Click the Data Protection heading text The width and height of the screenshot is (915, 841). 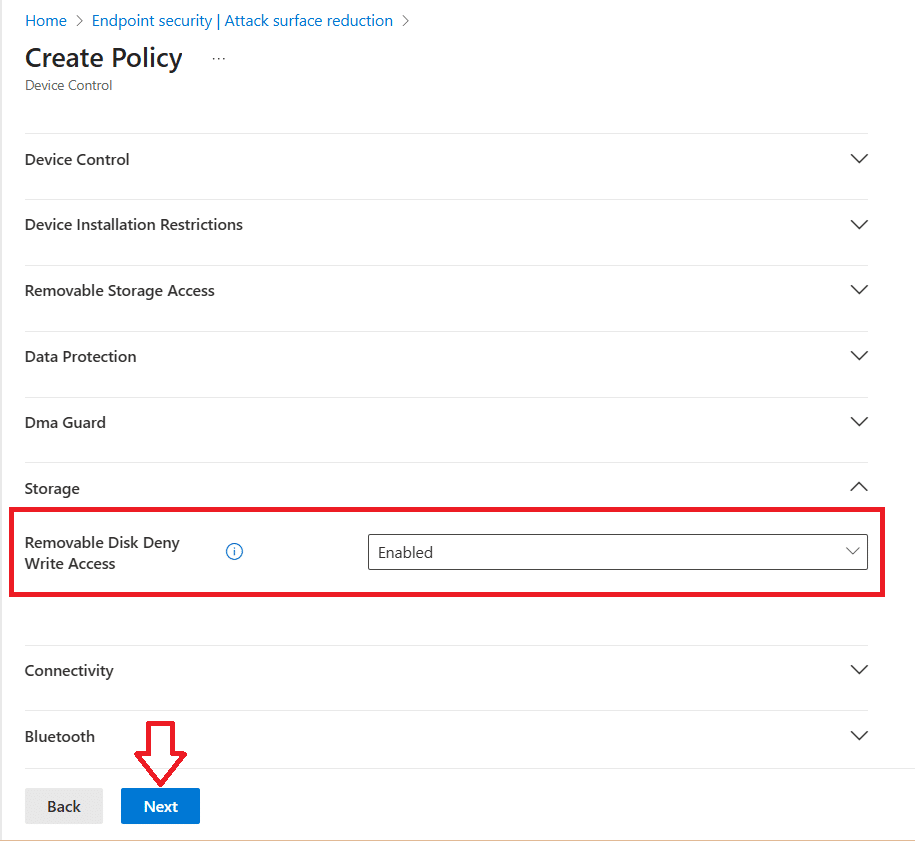point(80,357)
